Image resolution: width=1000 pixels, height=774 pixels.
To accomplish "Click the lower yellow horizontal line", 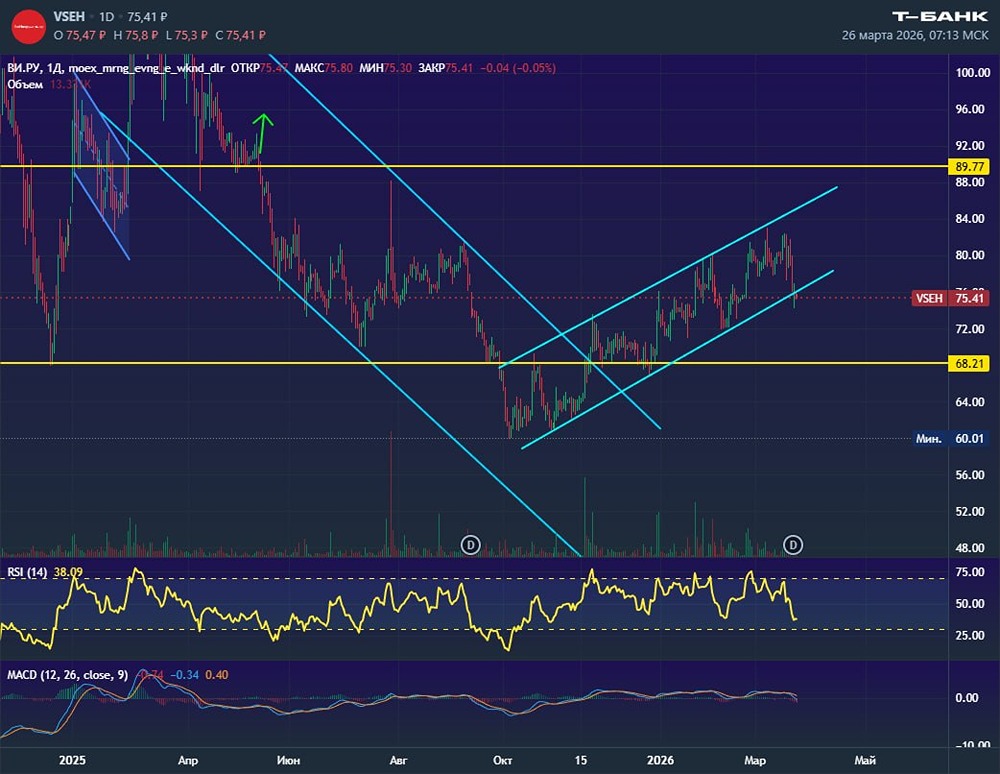I will click(x=474, y=363).
